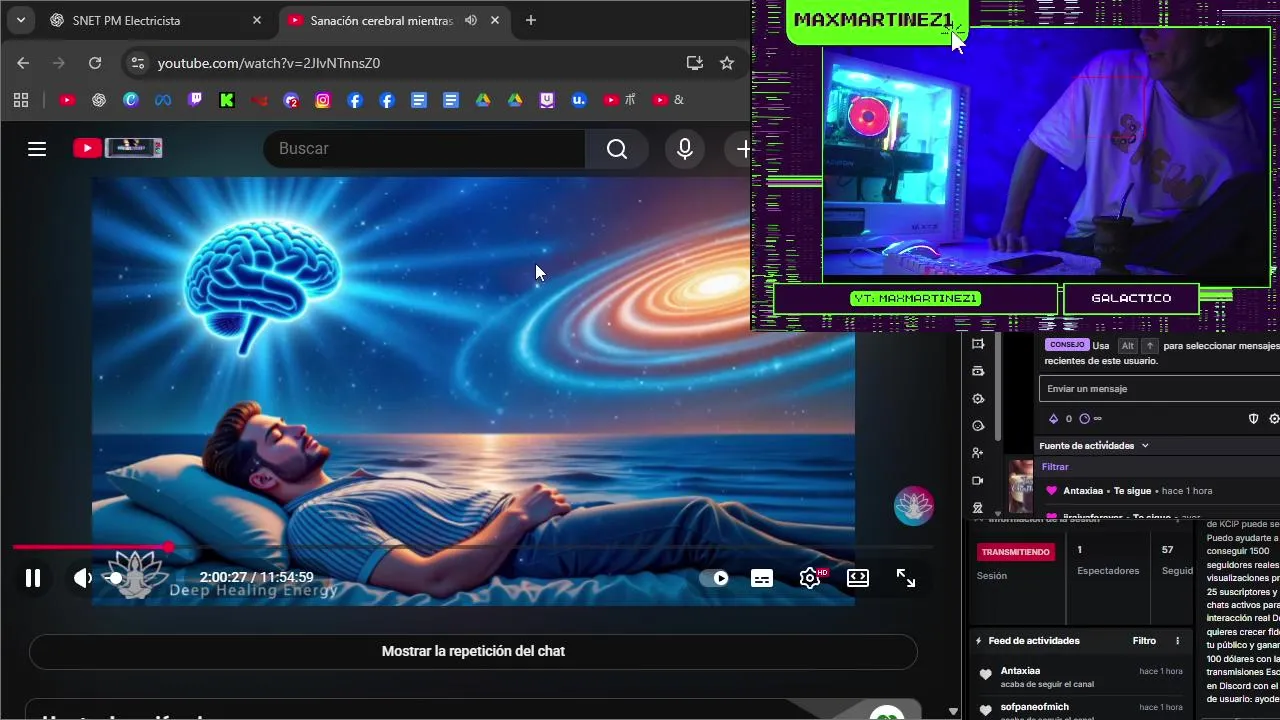The image size is (1280, 720).
Task: Click the add-user icon in stream sidebar
Action: [x=978, y=453]
